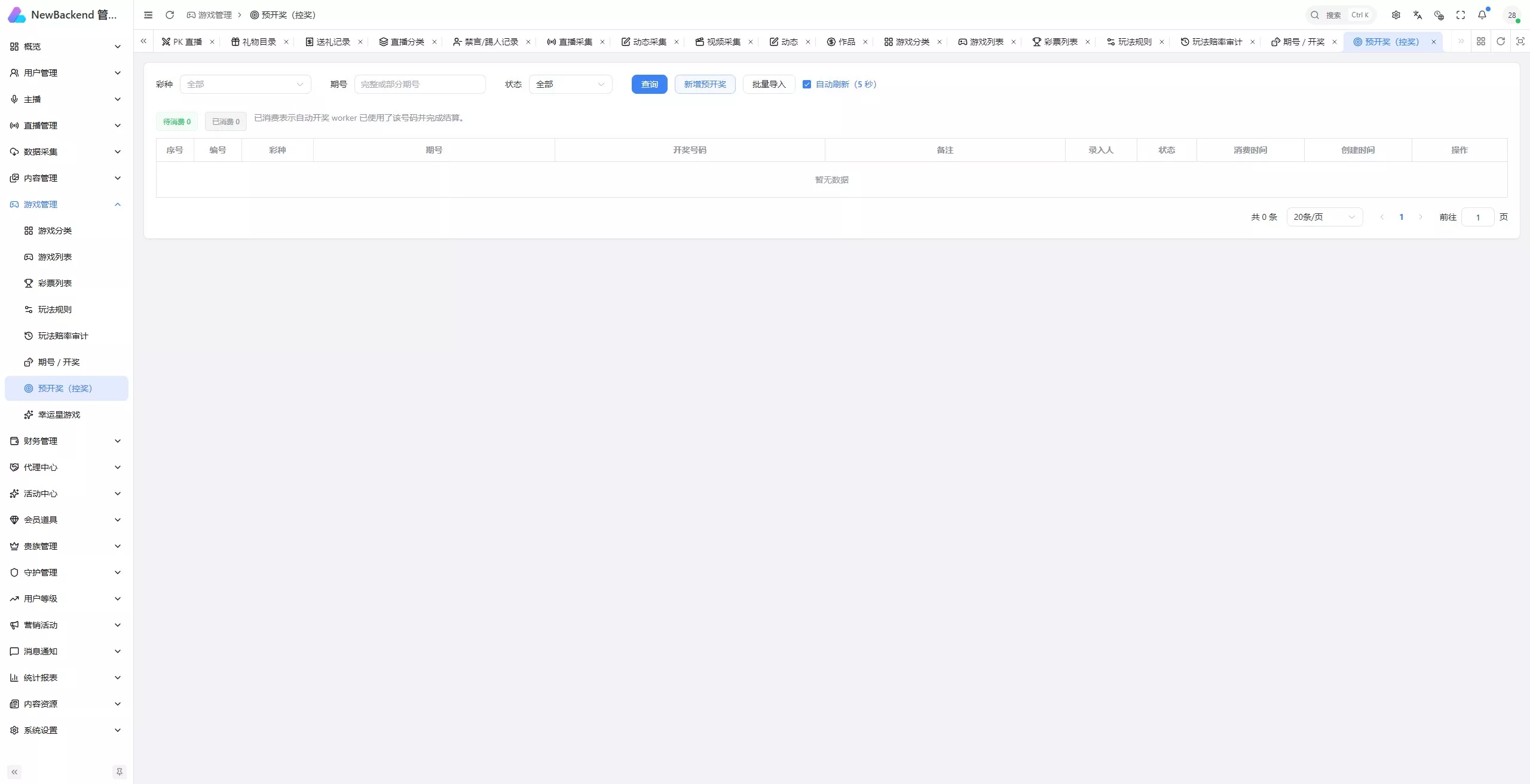The image size is (1530, 784).
Task: Open the 20条/页 page size dropdown
Action: [x=1325, y=217]
